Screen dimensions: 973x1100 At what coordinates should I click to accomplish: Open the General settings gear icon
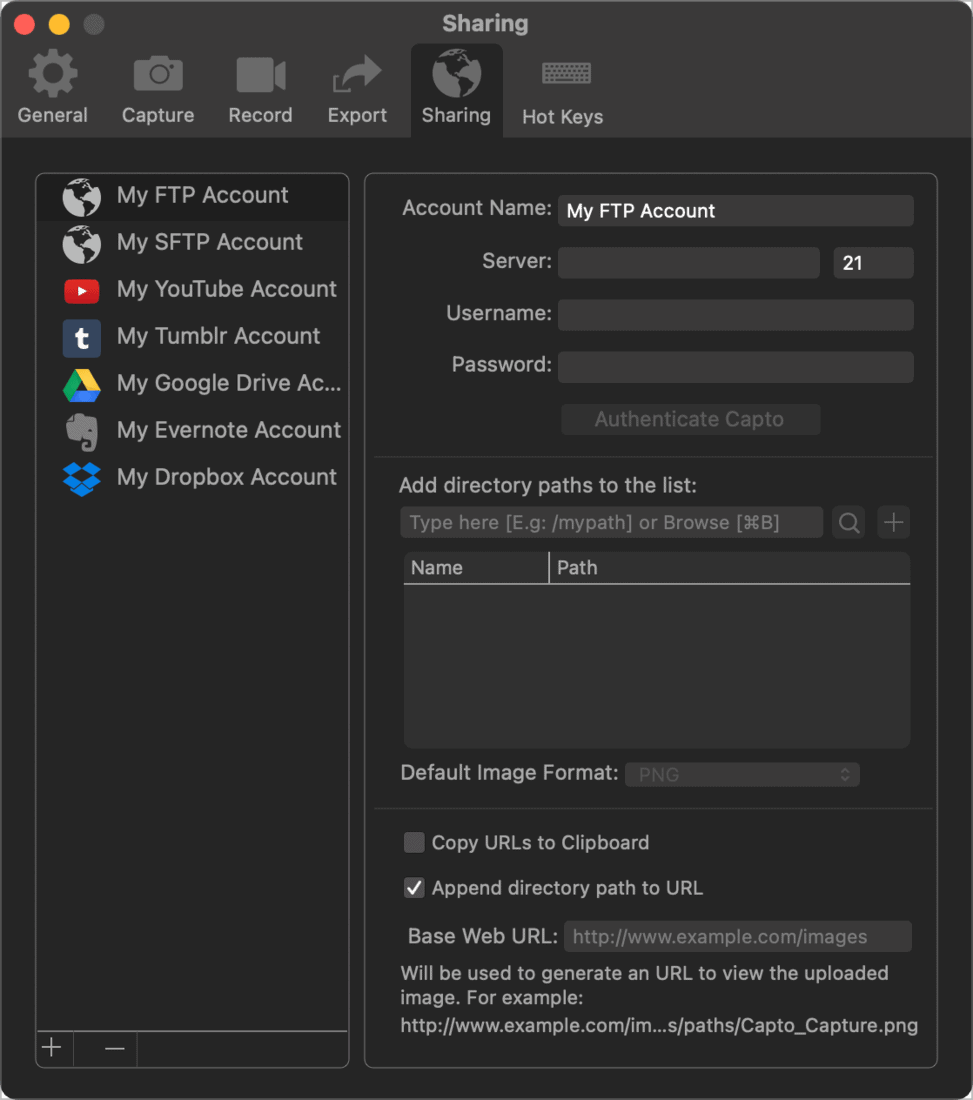pyautogui.click(x=52, y=72)
